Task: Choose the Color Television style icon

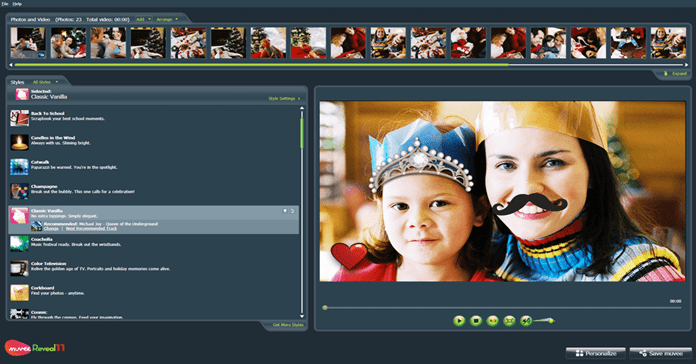Action: (20, 268)
